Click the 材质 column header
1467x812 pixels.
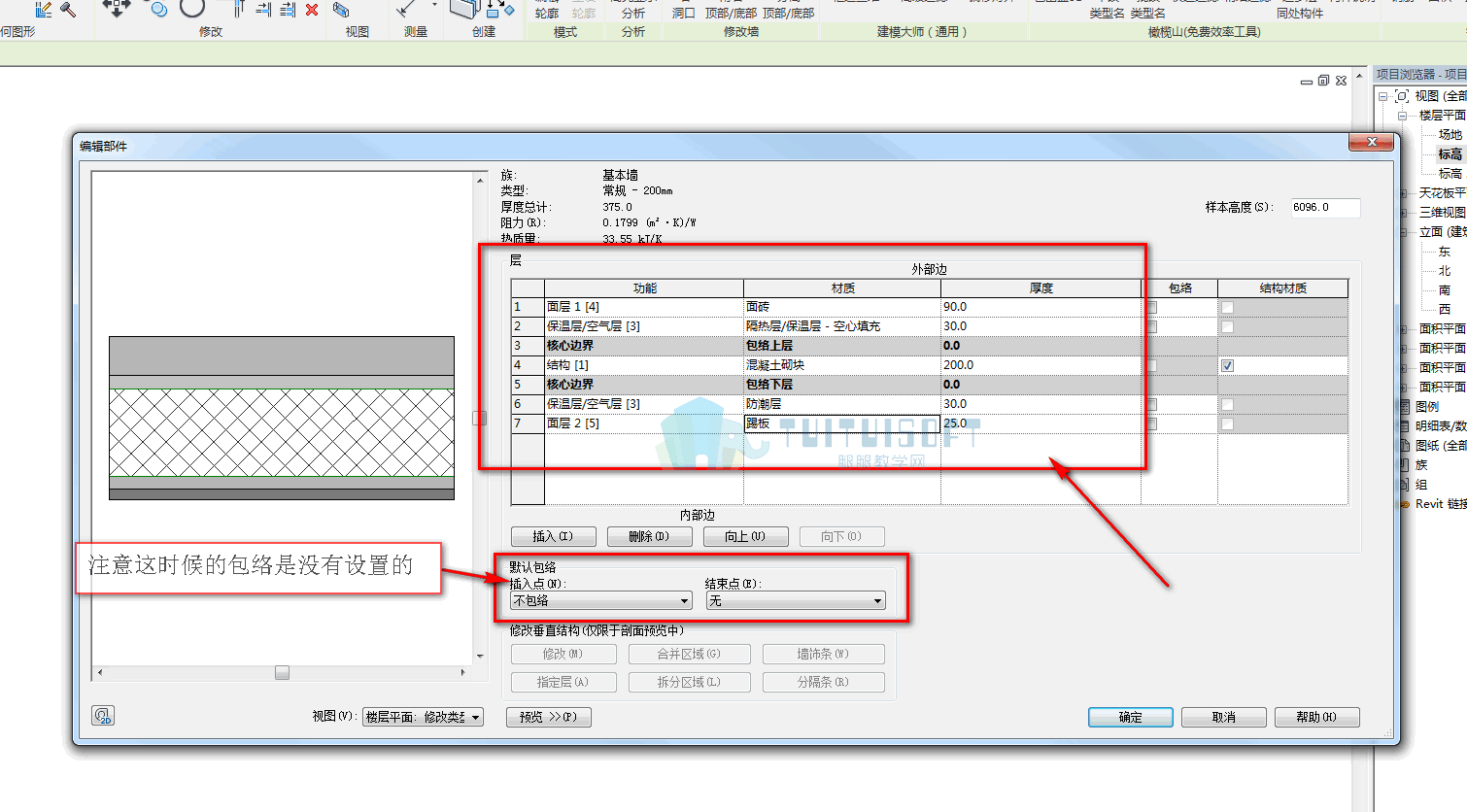point(842,288)
